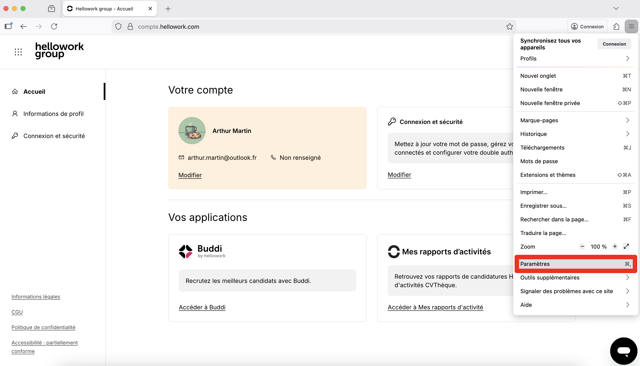Screen dimensions: 640x366
Task: Open Informations légales footer link
Action: point(36,297)
